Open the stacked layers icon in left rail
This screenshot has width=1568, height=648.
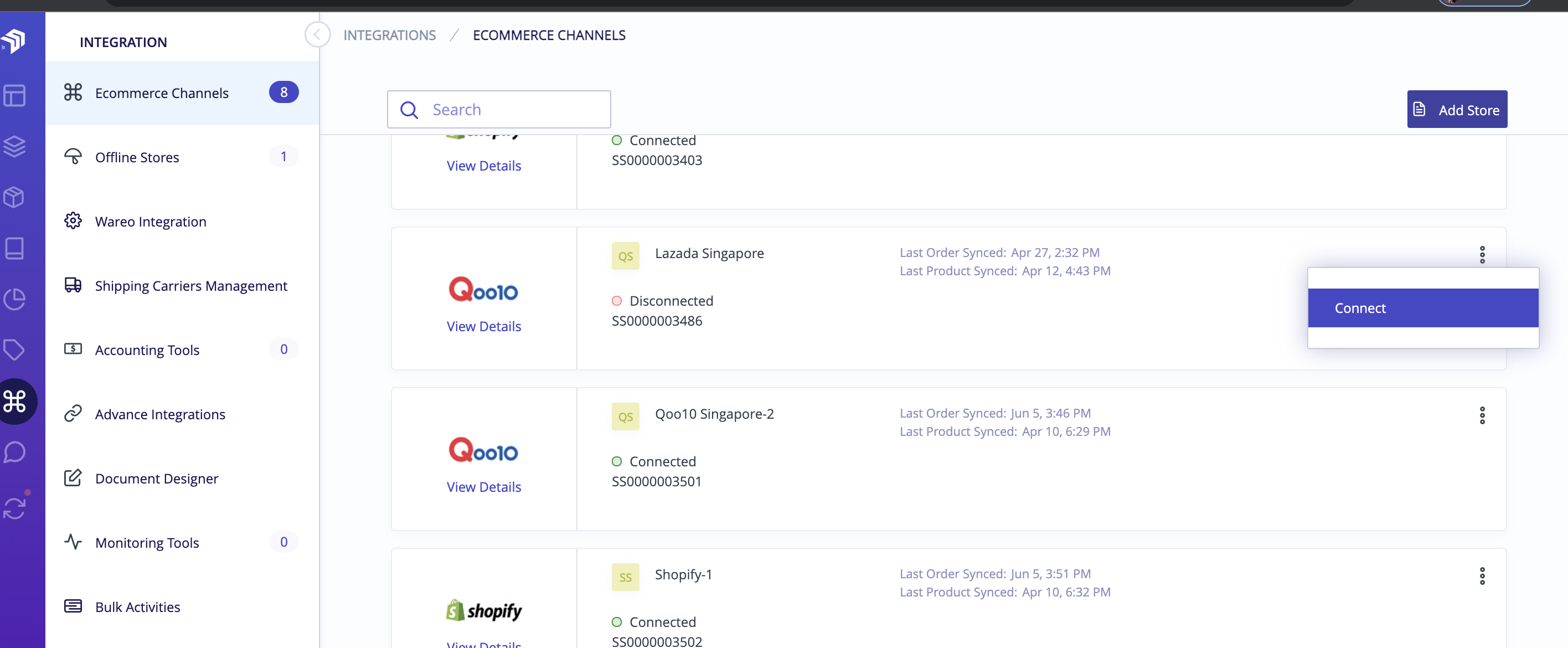(14, 146)
